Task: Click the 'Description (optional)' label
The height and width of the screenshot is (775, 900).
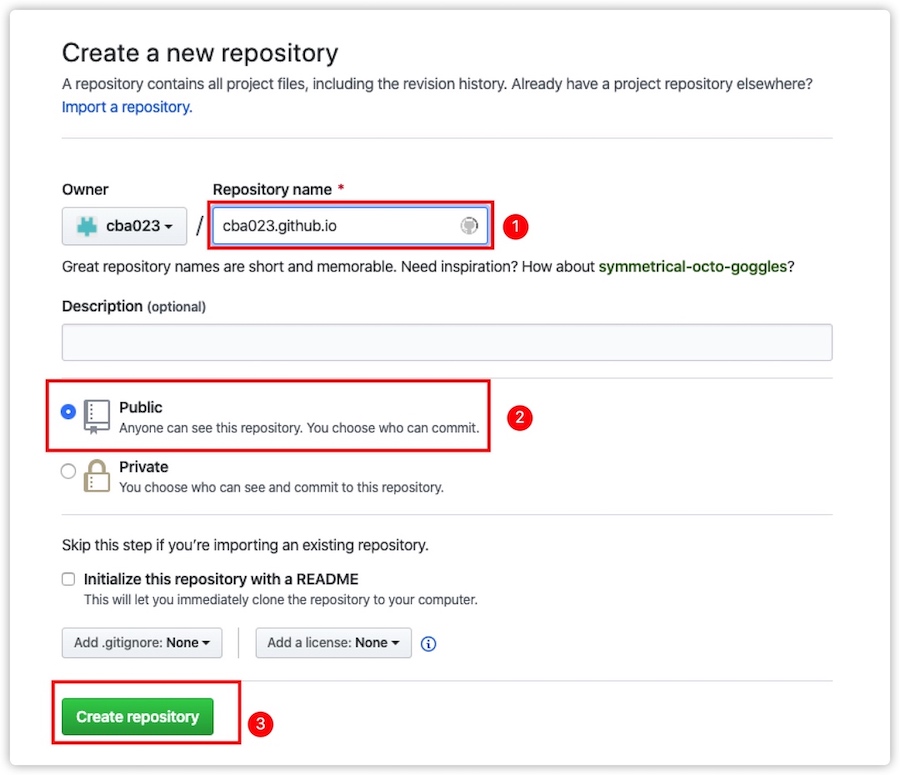Action: (134, 307)
